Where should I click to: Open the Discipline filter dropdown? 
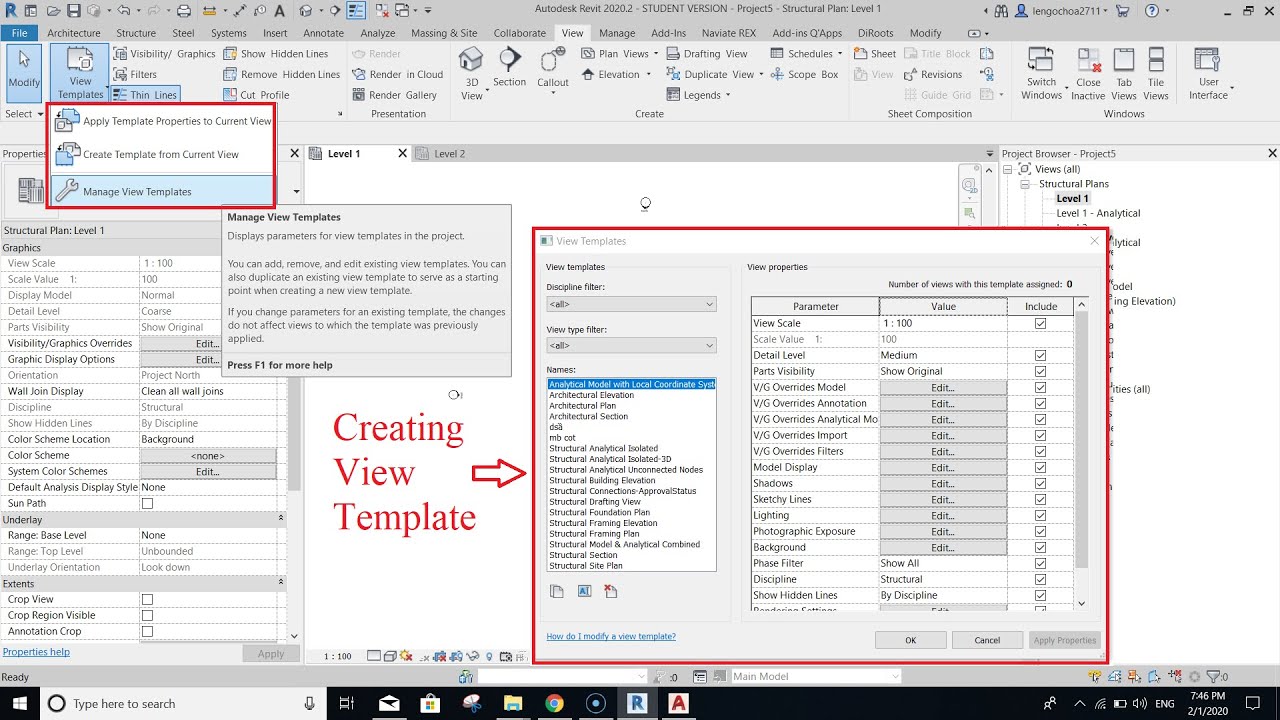(x=631, y=304)
